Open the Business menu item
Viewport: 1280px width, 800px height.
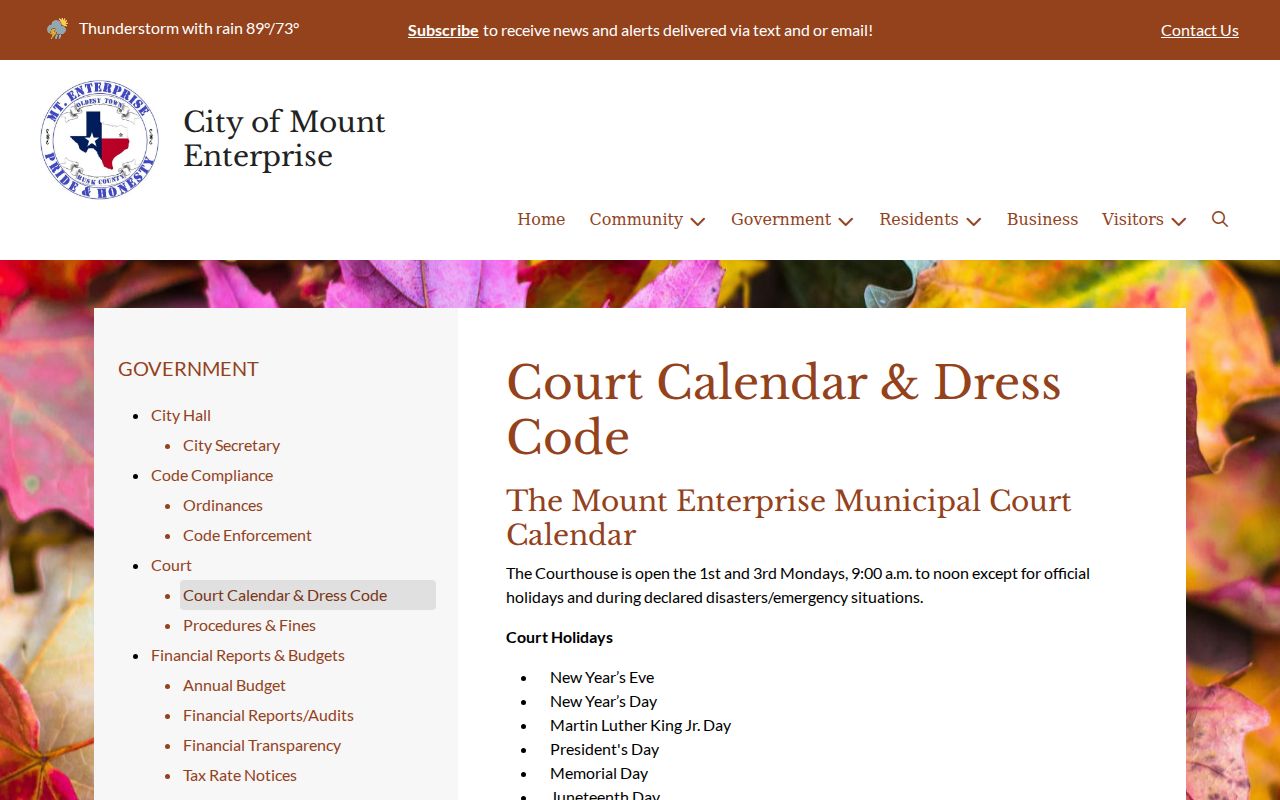click(x=1042, y=219)
